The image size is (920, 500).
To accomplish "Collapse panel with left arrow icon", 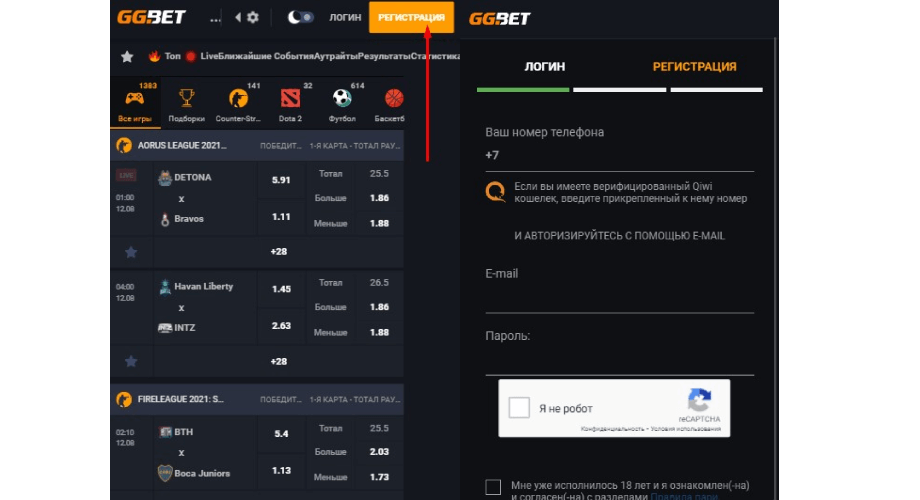I will (x=238, y=17).
